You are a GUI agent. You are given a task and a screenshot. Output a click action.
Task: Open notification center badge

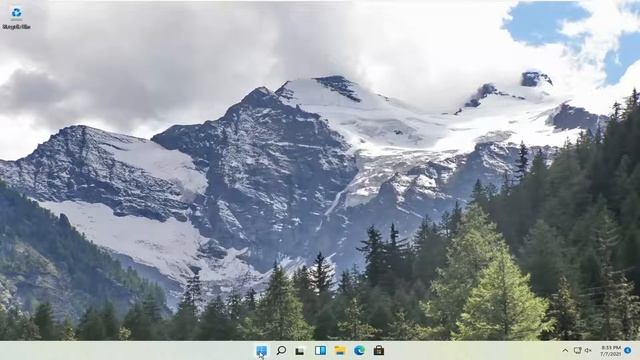pos(628,350)
